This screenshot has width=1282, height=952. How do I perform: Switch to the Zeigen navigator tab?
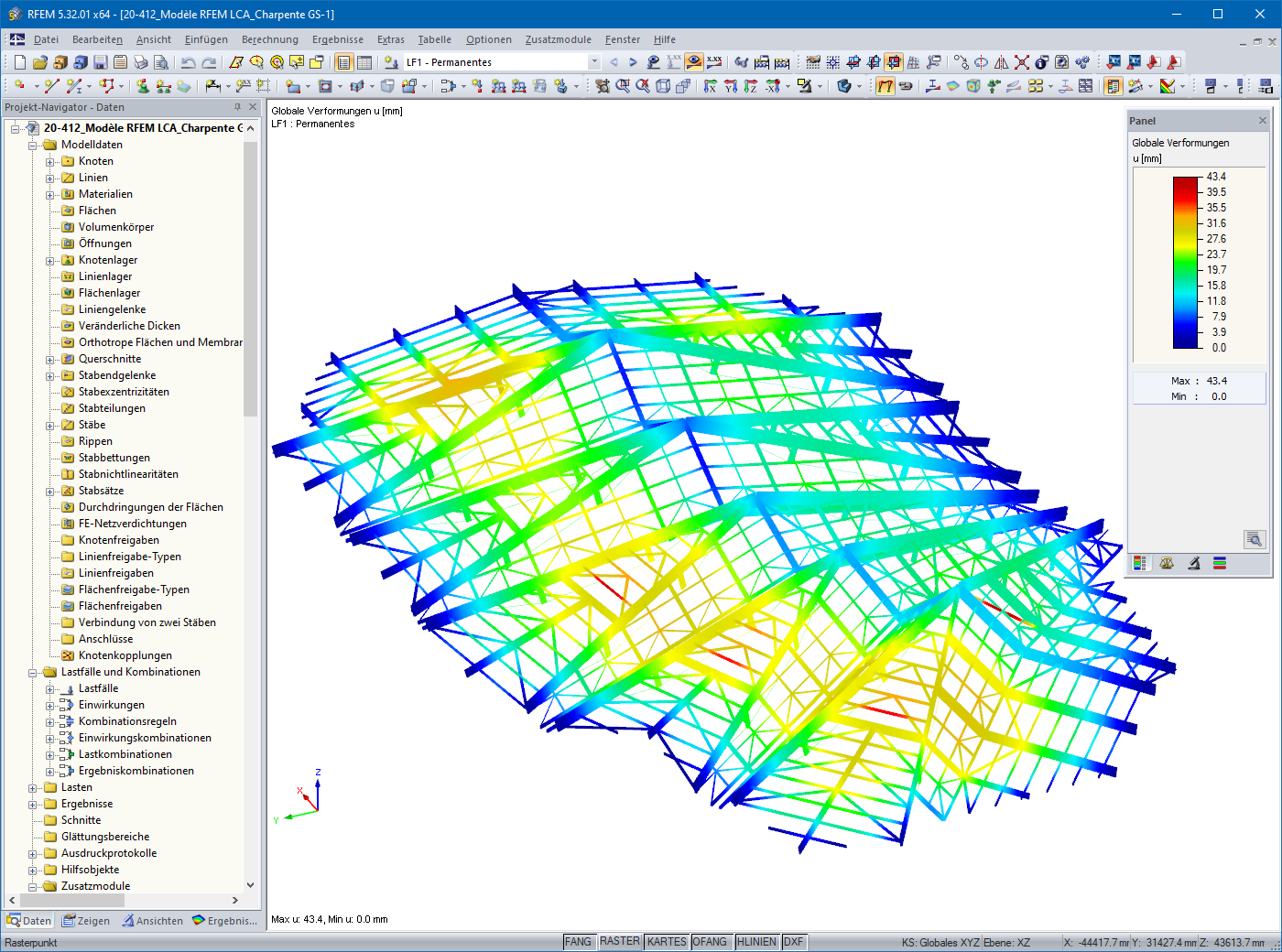click(x=86, y=921)
